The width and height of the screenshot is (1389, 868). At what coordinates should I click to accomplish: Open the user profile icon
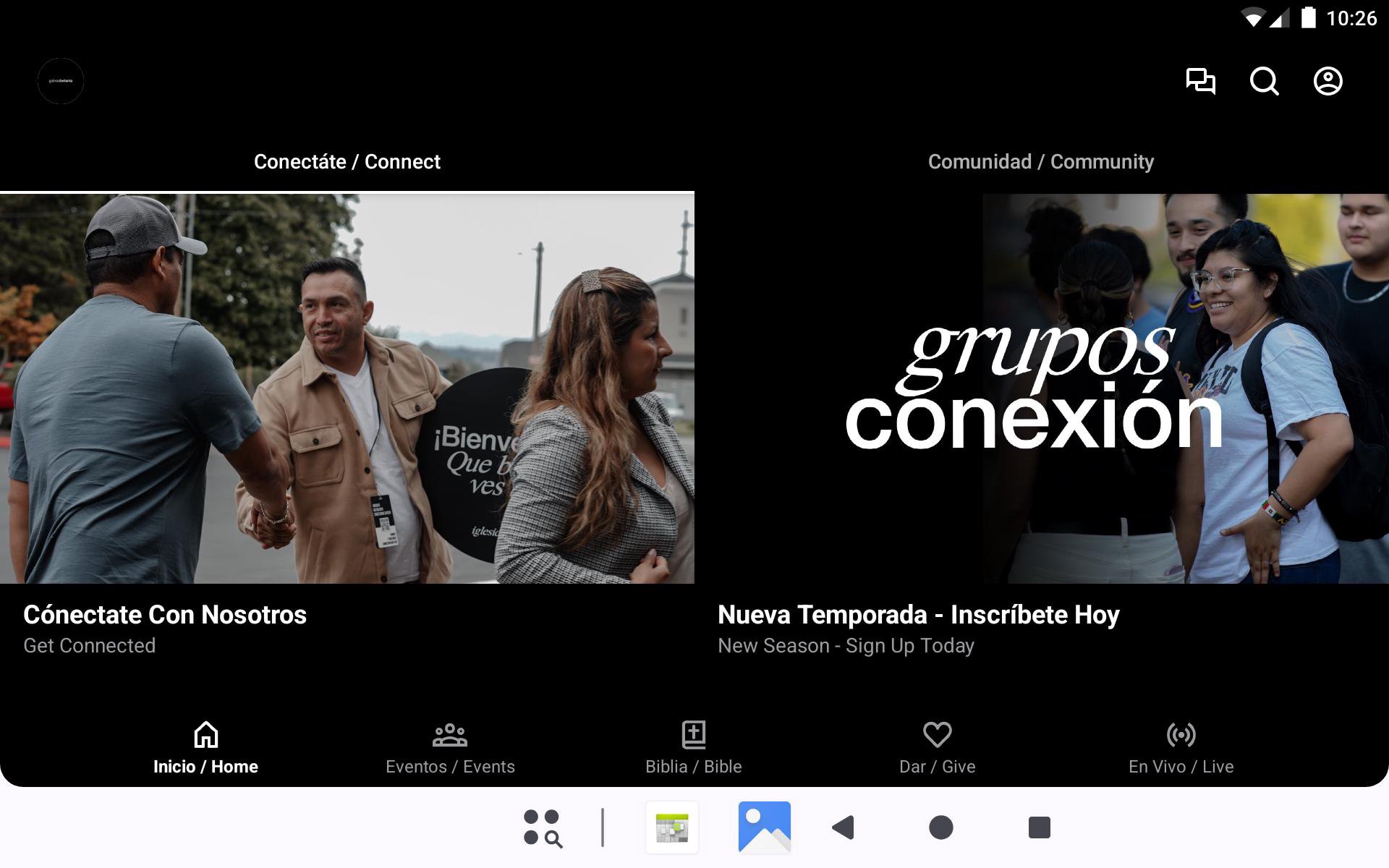point(1328,81)
